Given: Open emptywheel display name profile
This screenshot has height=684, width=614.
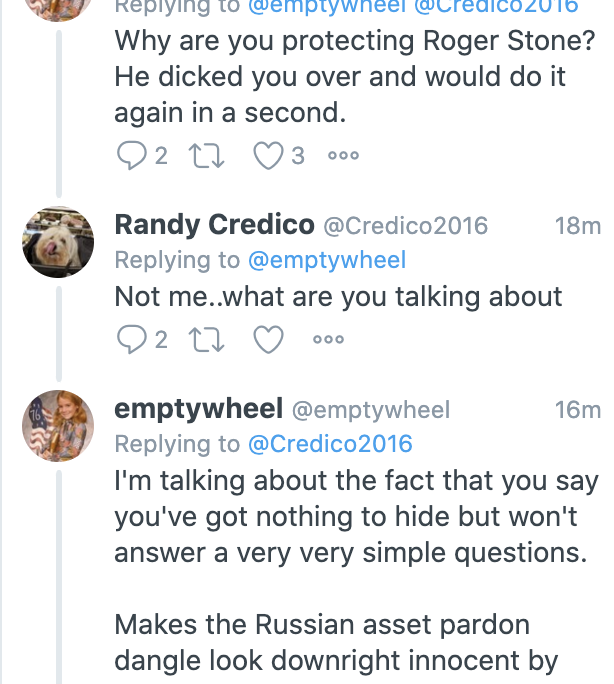Looking at the screenshot, I should point(197,409).
